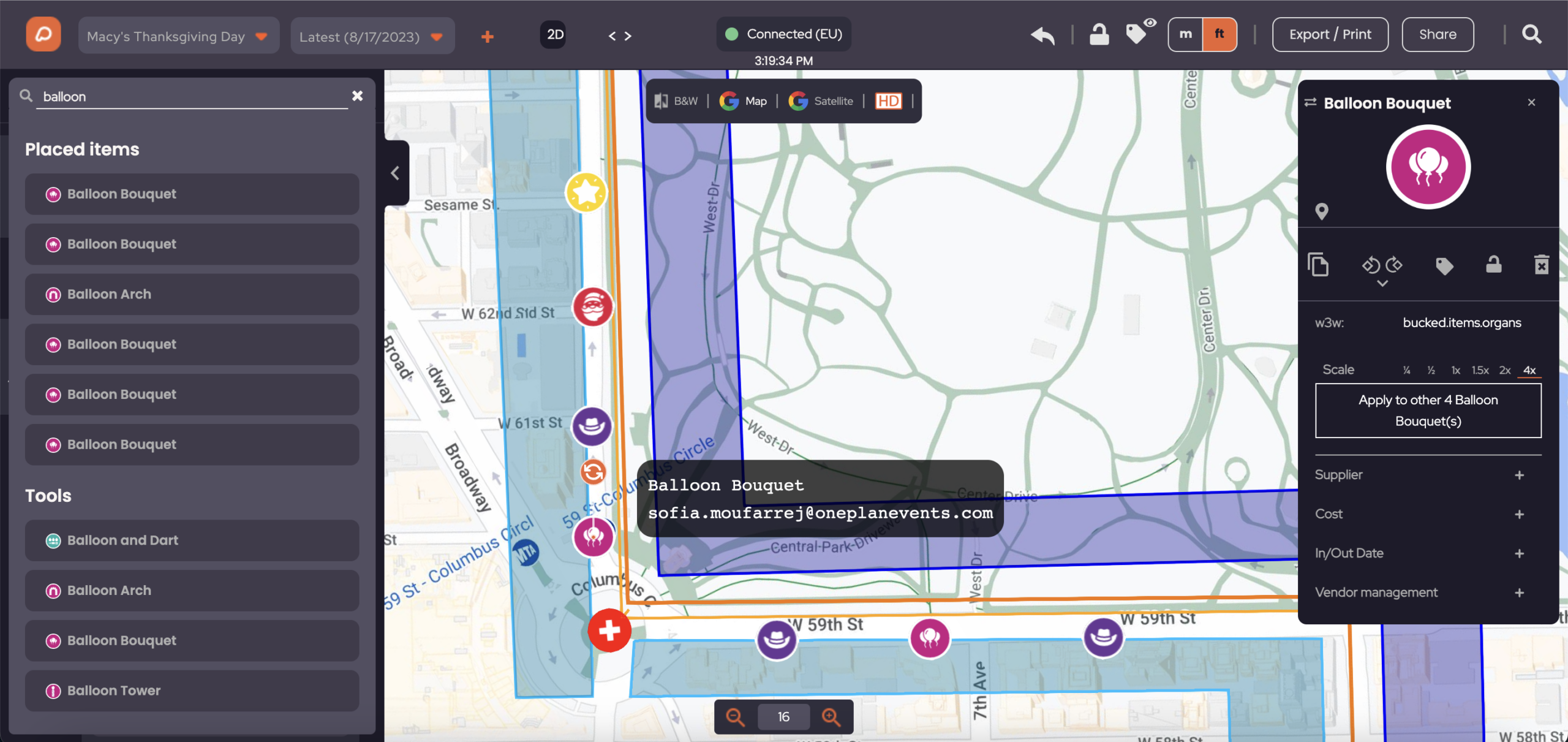
Task: Toggle HD map imagery
Action: click(x=889, y=101)
